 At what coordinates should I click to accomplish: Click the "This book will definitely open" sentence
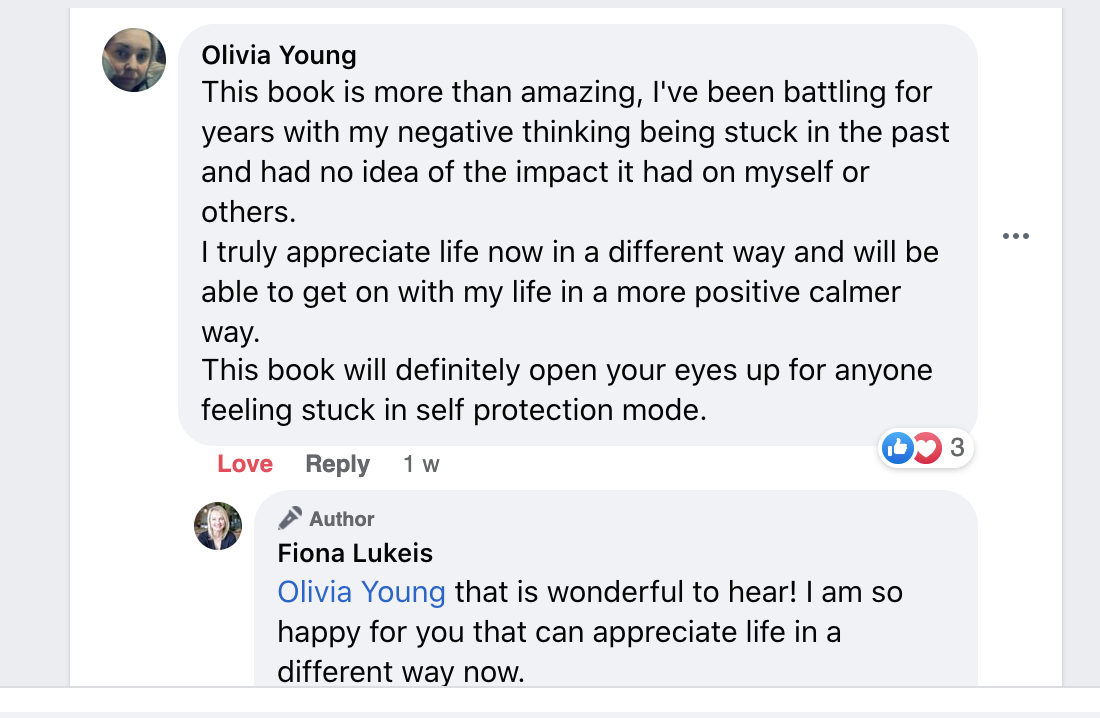point(567,370)
